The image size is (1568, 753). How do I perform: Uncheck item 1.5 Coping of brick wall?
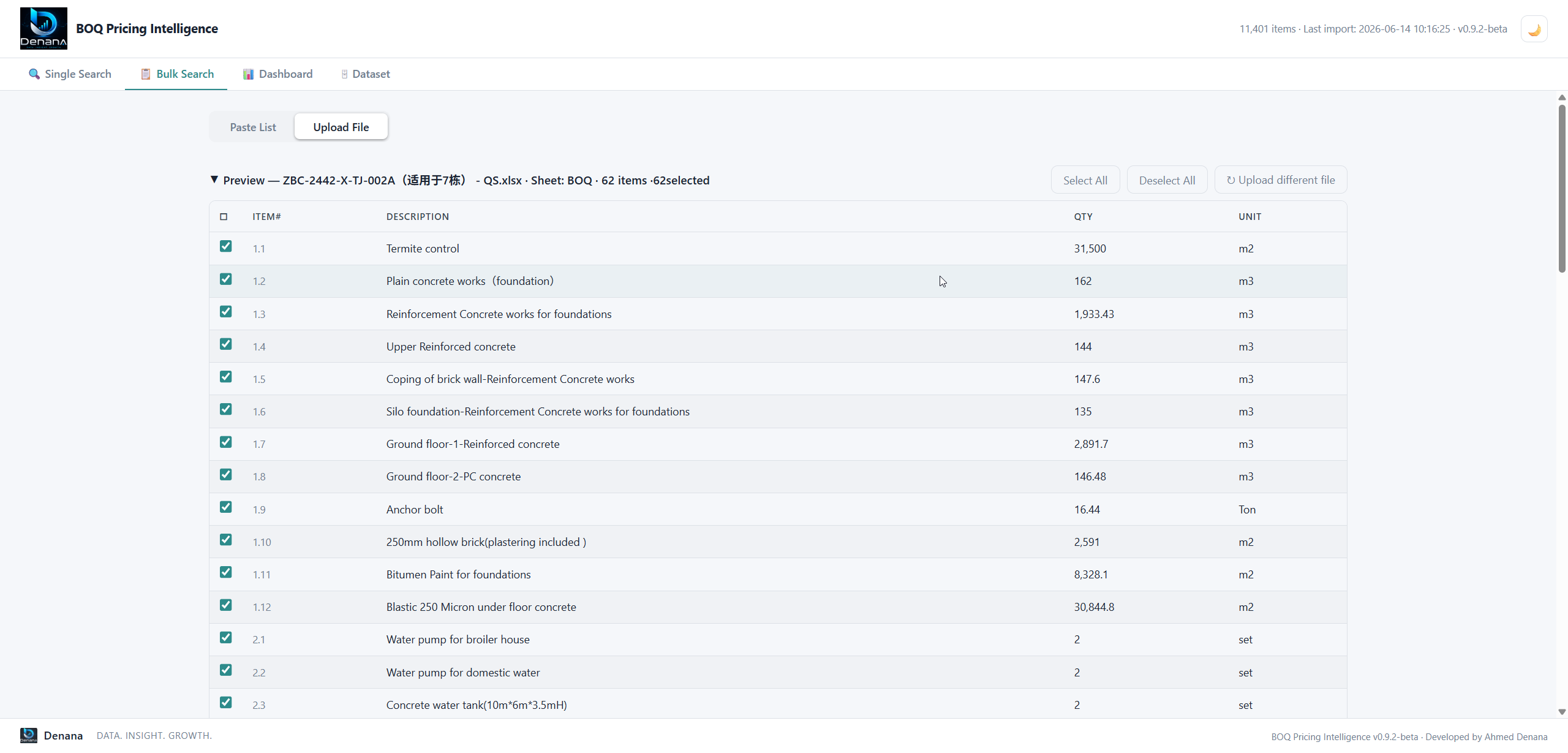226,376
